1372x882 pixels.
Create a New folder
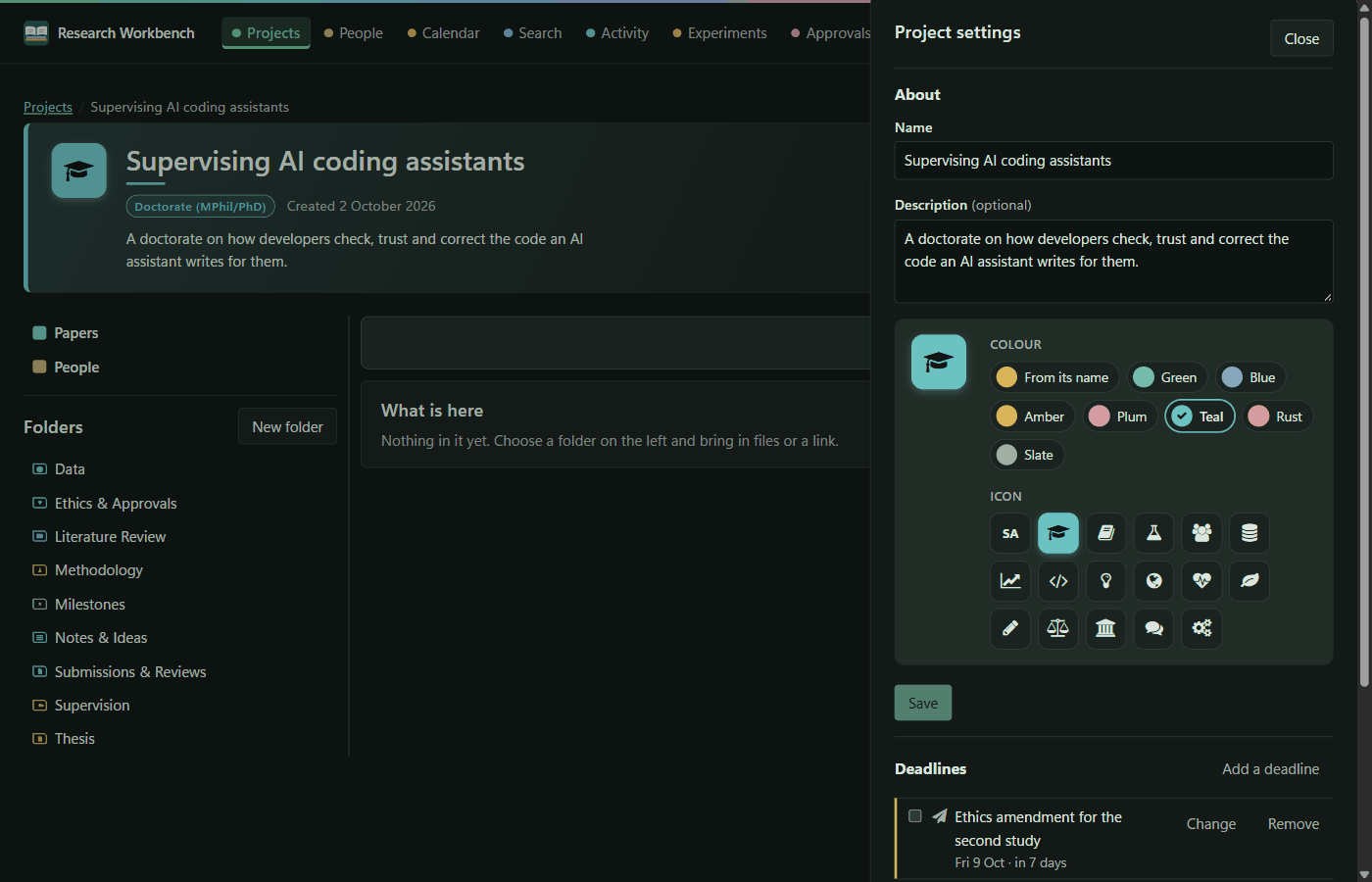point(287,426)
